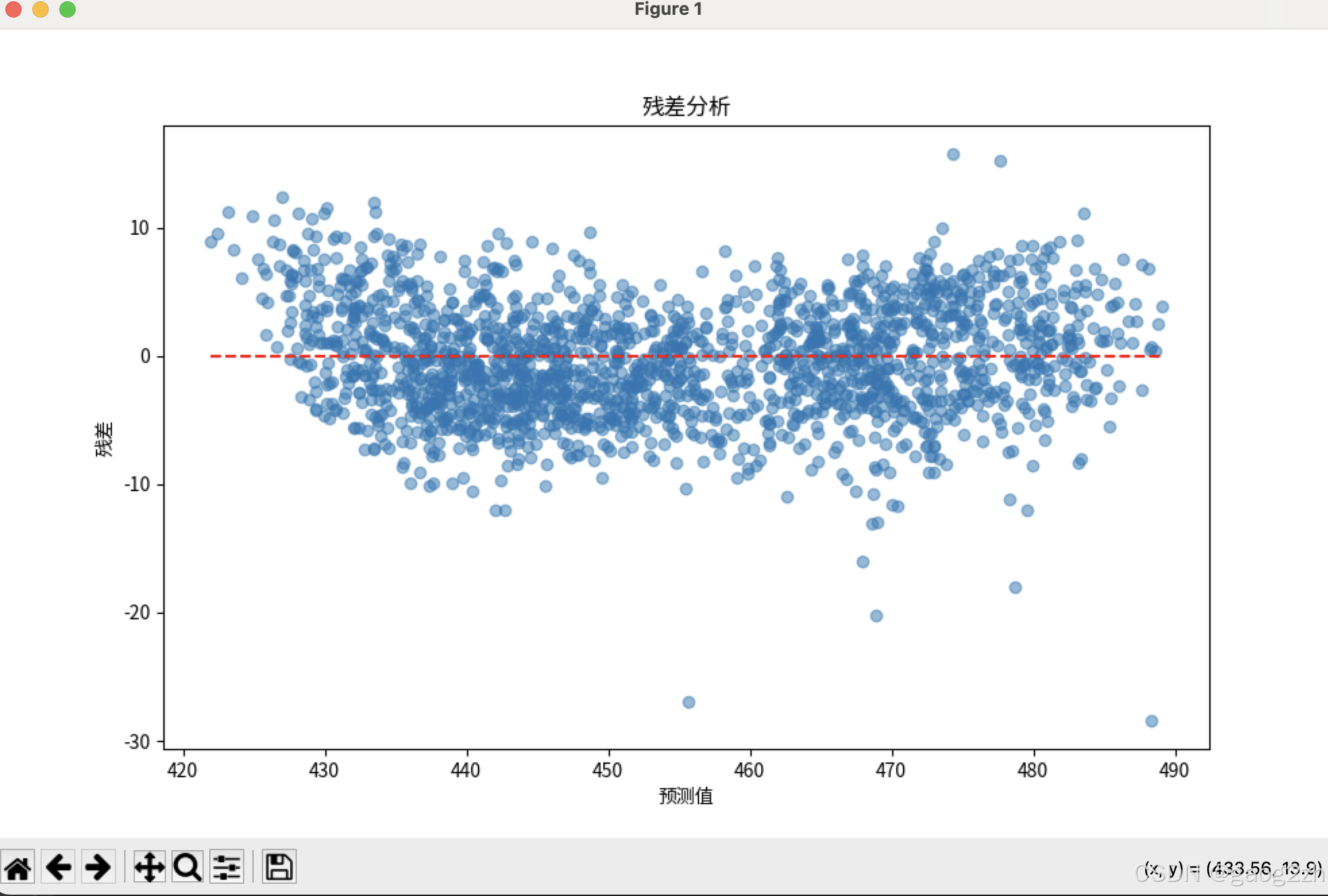Click the y-axis label 残差
The width and height of the screenshot is (1328, 896).
point(104,439)
